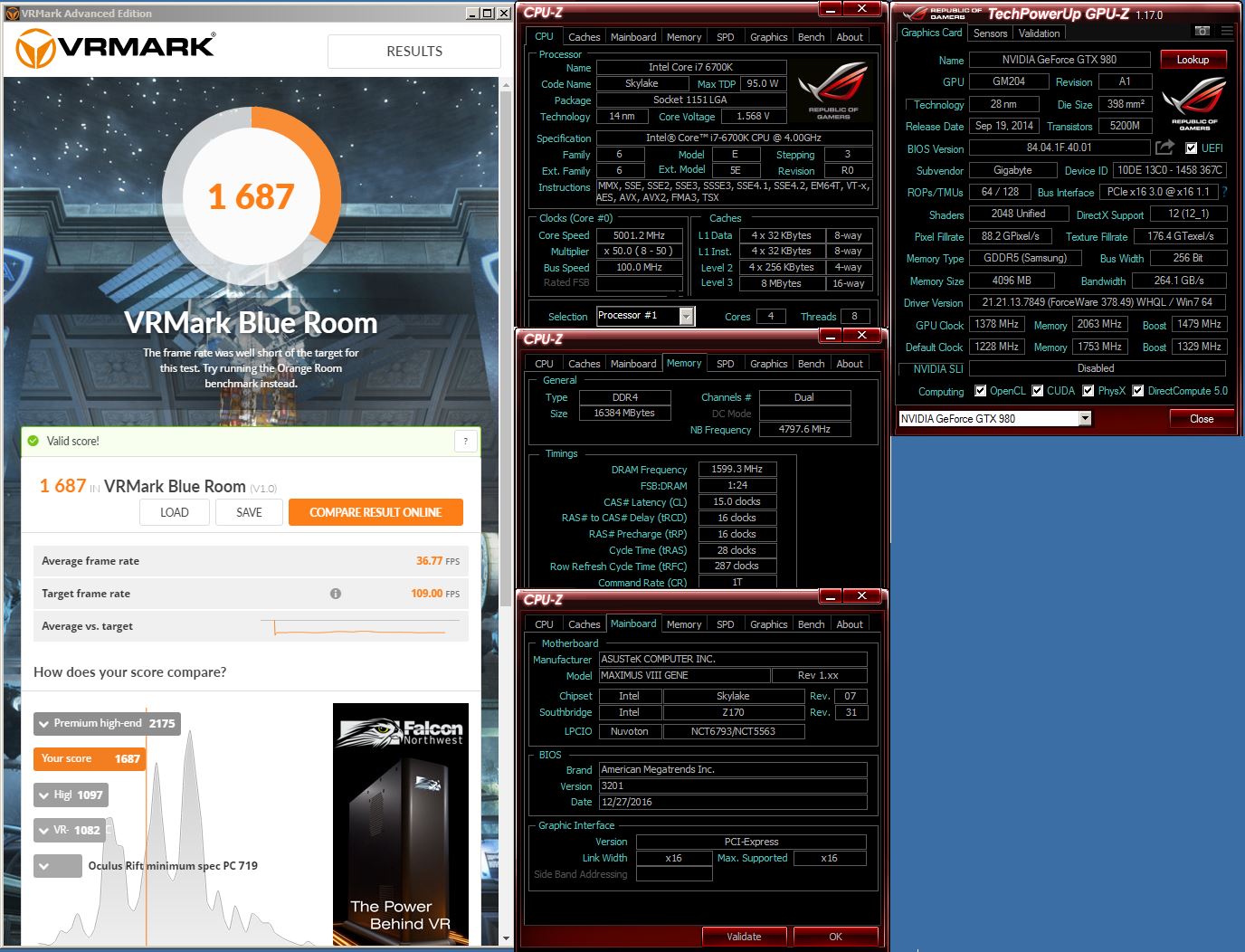The image size is (1245, 952).
Task: Click the SAVE button
Action: click(x=249, y=512)
